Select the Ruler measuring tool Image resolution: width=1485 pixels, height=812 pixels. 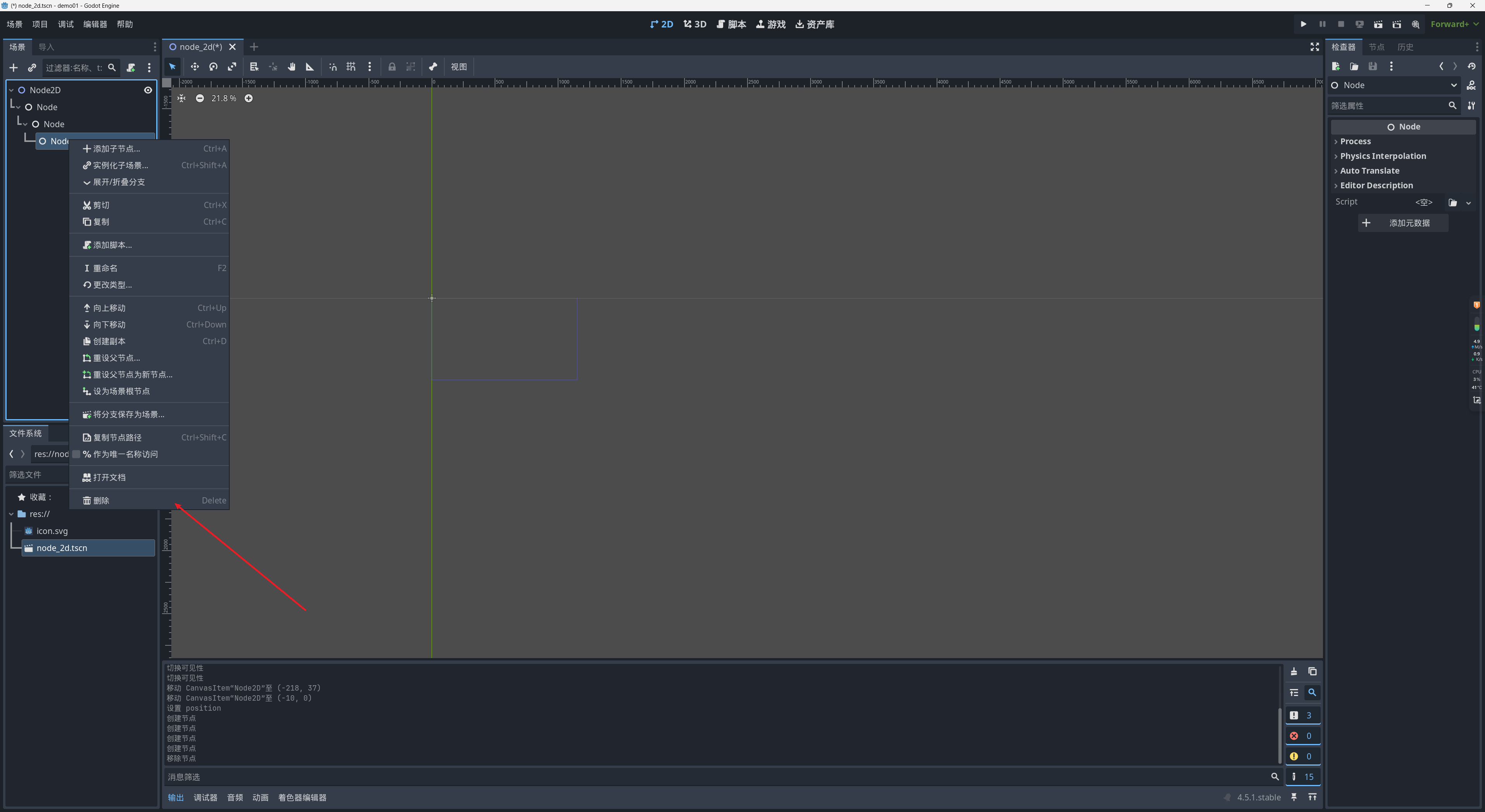[x=309, y=67]
